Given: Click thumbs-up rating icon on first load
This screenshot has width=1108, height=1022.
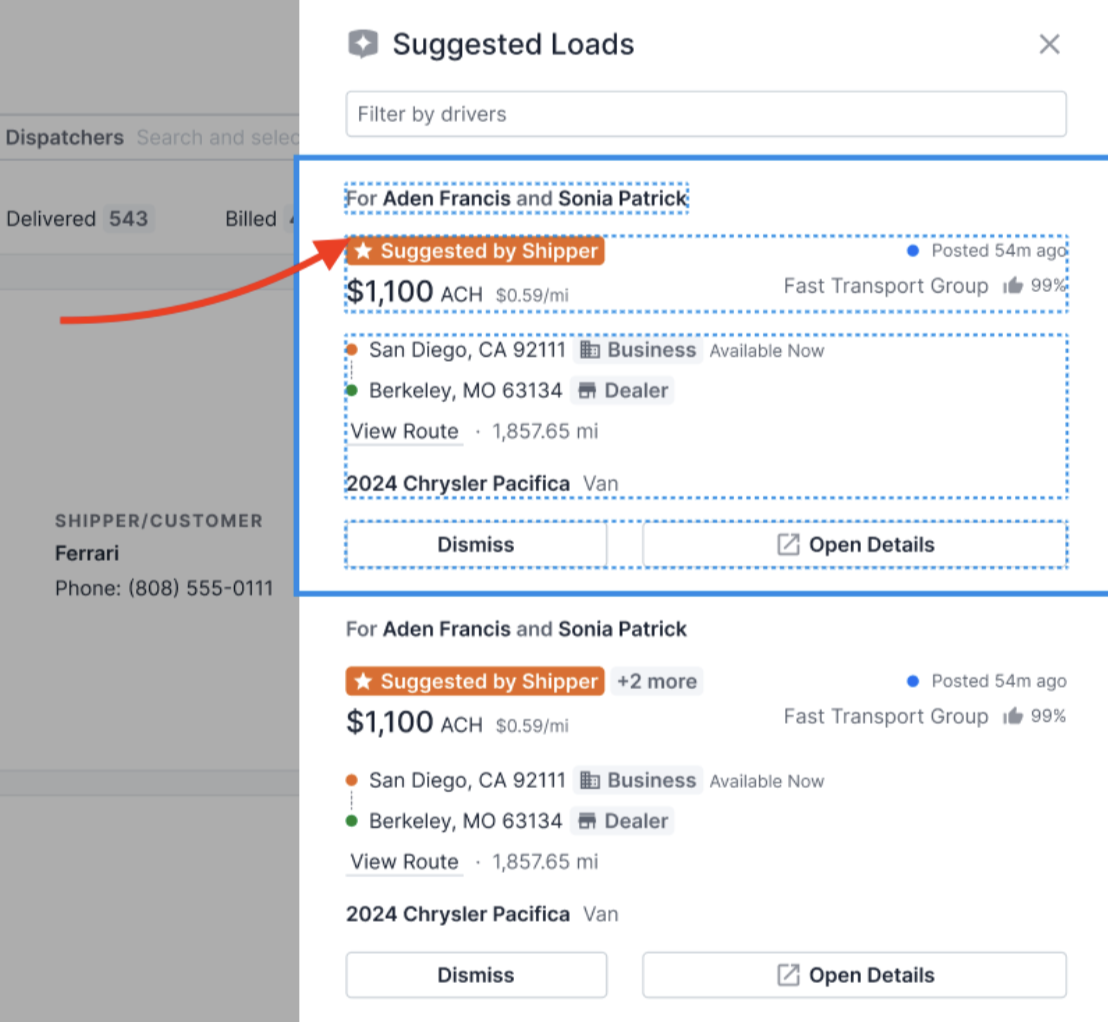Looking at the screenshot, I should (1013, 285).
